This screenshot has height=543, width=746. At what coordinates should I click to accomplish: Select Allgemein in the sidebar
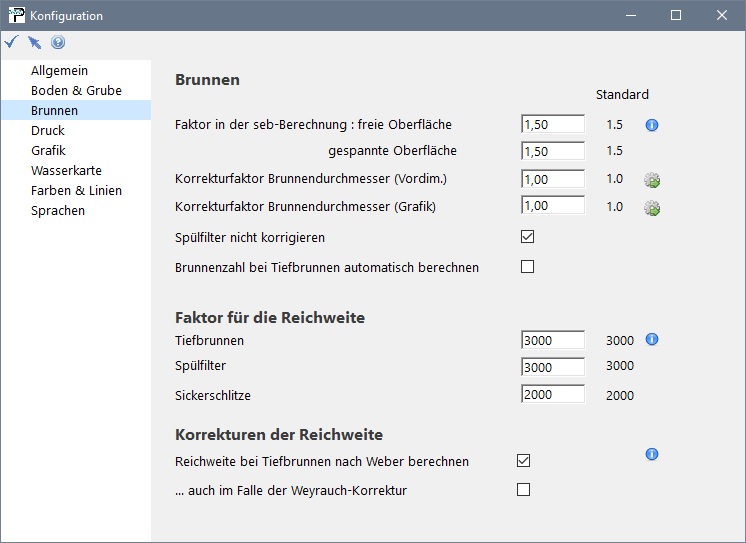[x=60, y=71]
